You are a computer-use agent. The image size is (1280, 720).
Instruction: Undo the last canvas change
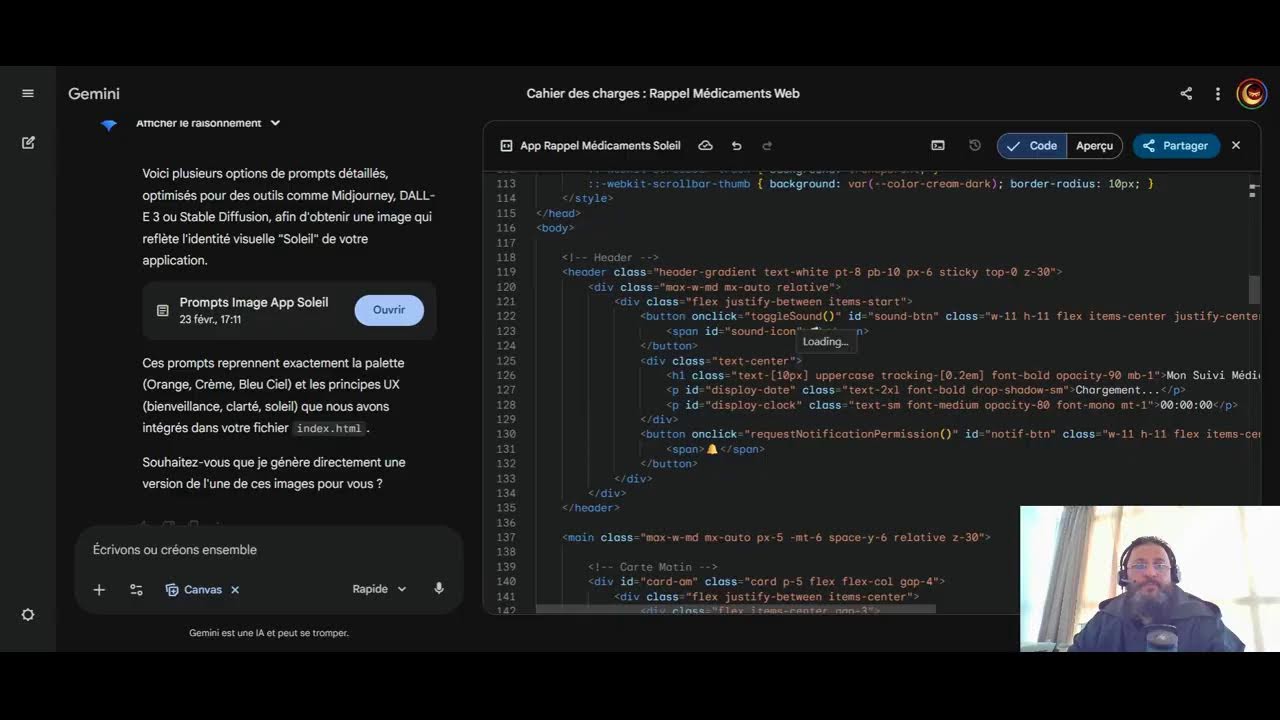click(737, 145)
